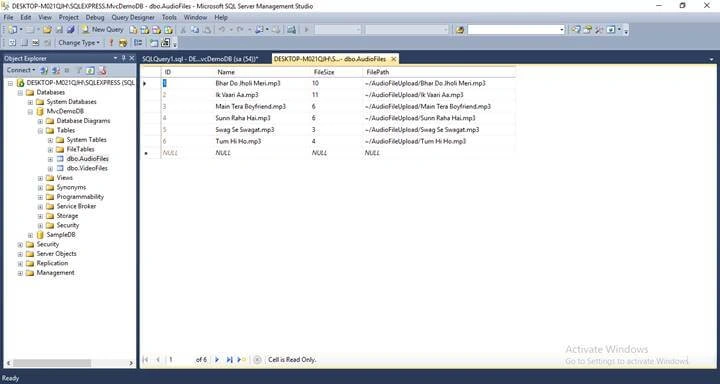Open the Help menu
720x384 pixels.
(221, 17)
